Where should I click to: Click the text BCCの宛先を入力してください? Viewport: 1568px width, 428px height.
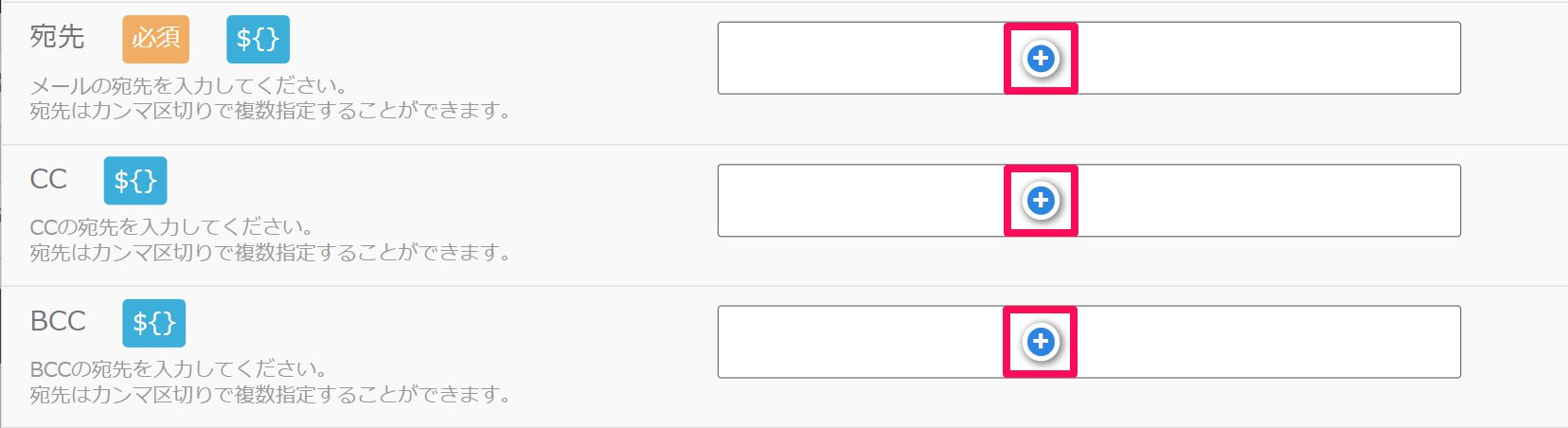pyautogui.click(x=179, y=369)
